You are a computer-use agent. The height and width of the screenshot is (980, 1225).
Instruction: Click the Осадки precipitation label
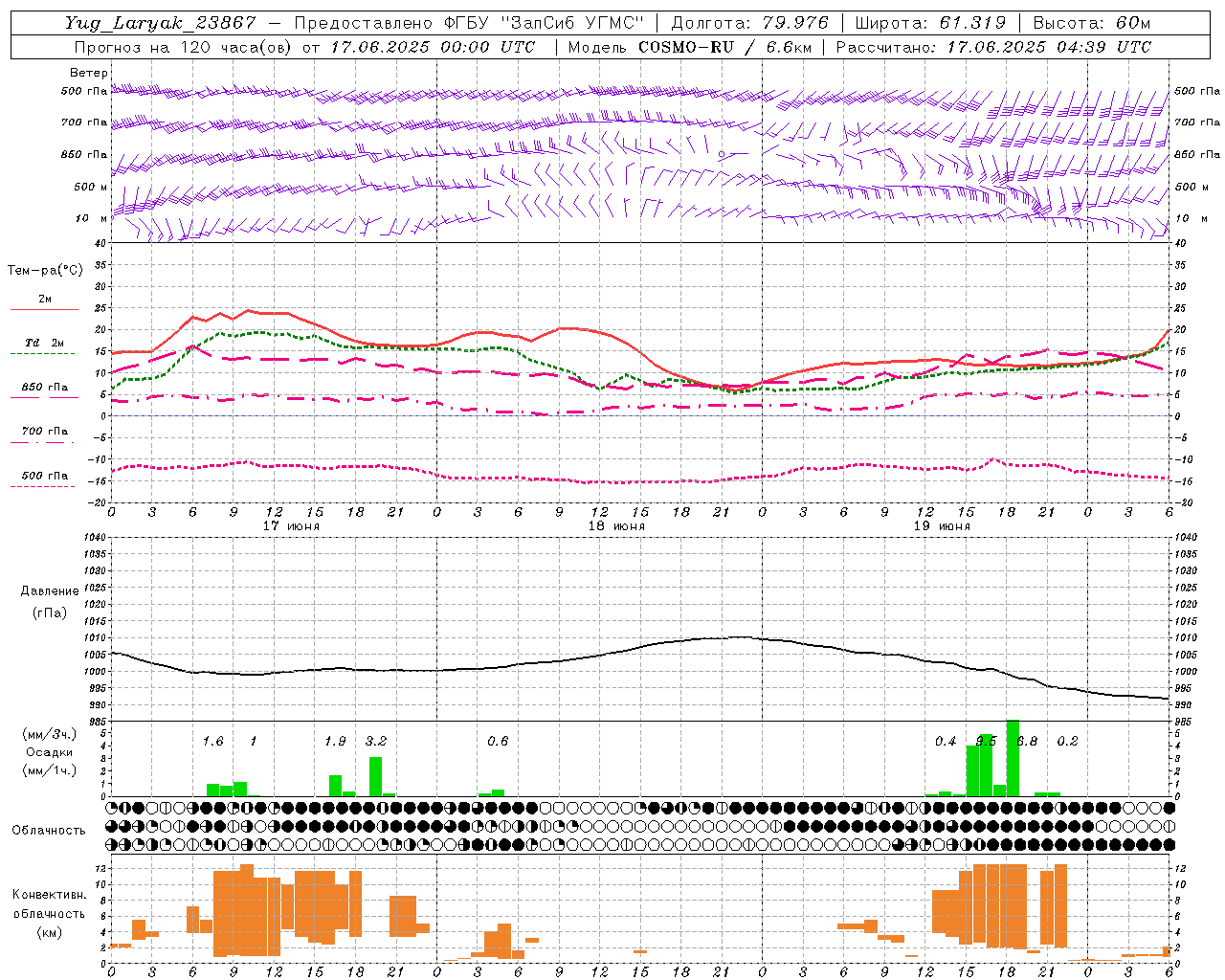50,752
